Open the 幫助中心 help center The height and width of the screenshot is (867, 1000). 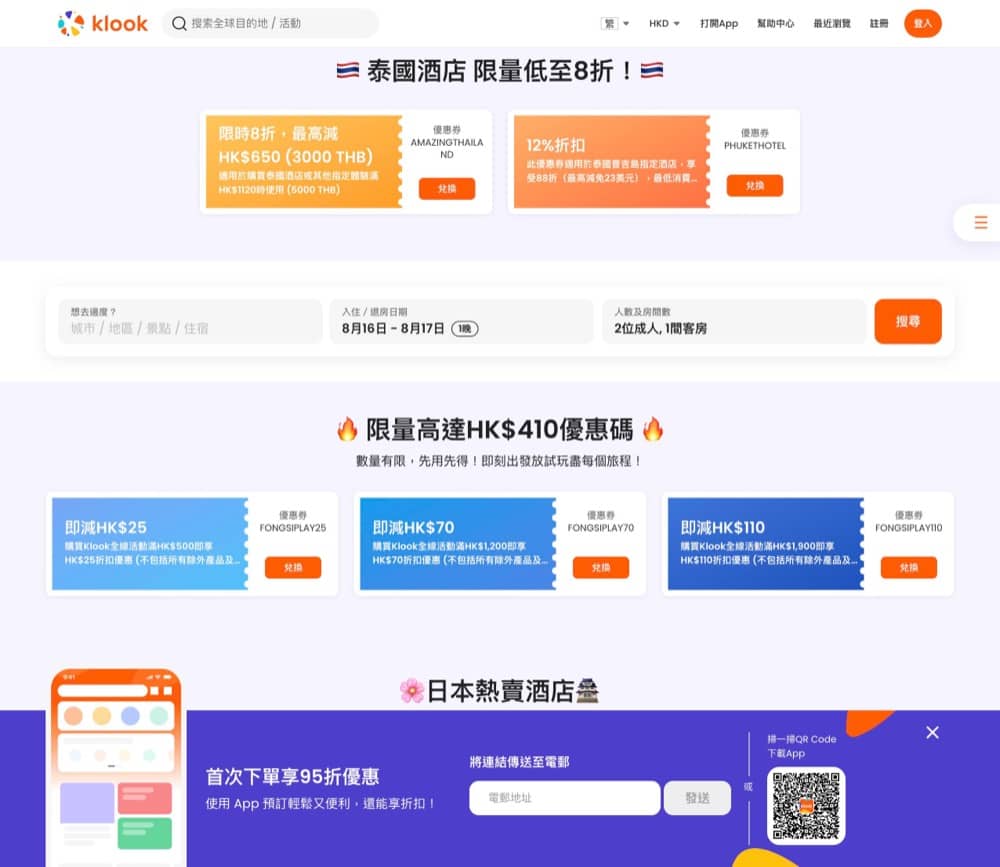[776, 23]
